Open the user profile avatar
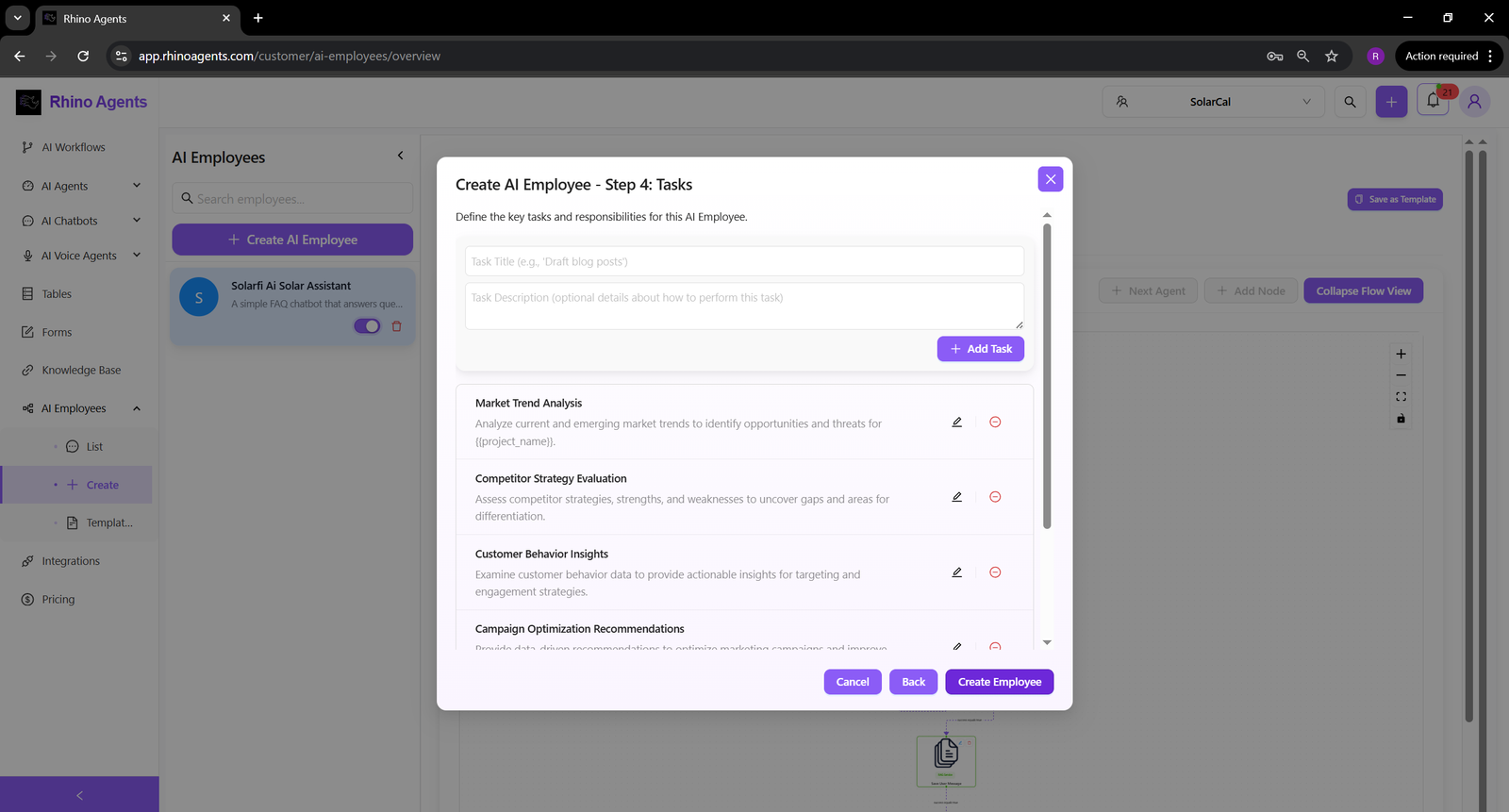The image size is (1509, 812). [1474, 102]
